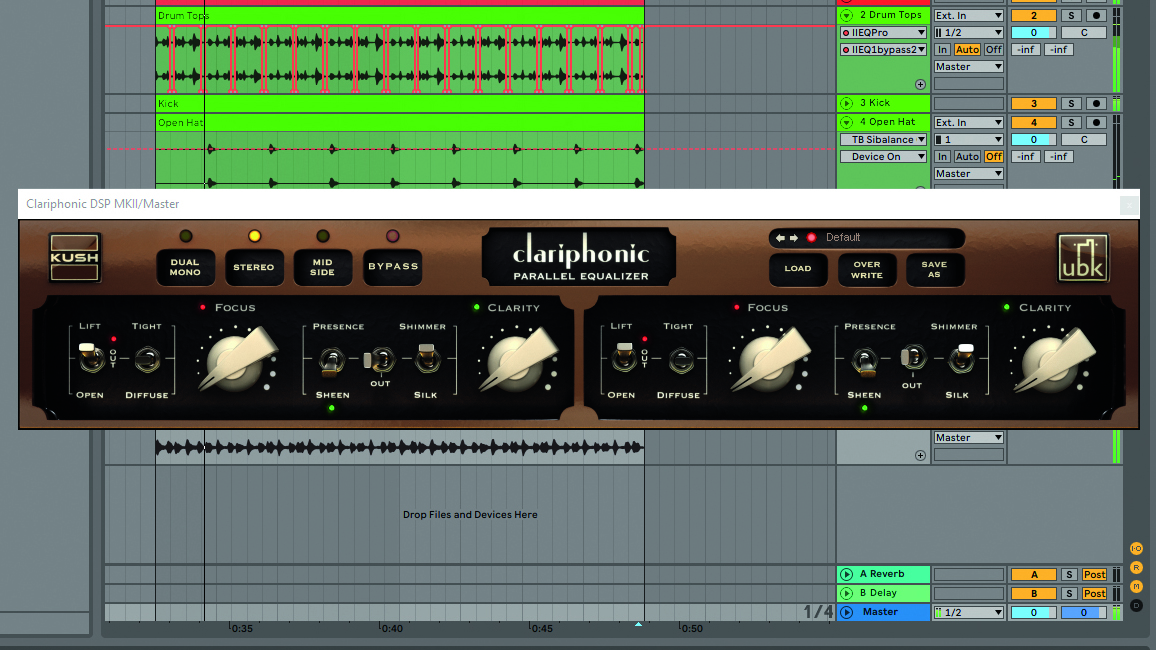Toggle the Open Hat track activator 4
The height and width of the screenshot is (650, 1156).
coord(1033,122)
